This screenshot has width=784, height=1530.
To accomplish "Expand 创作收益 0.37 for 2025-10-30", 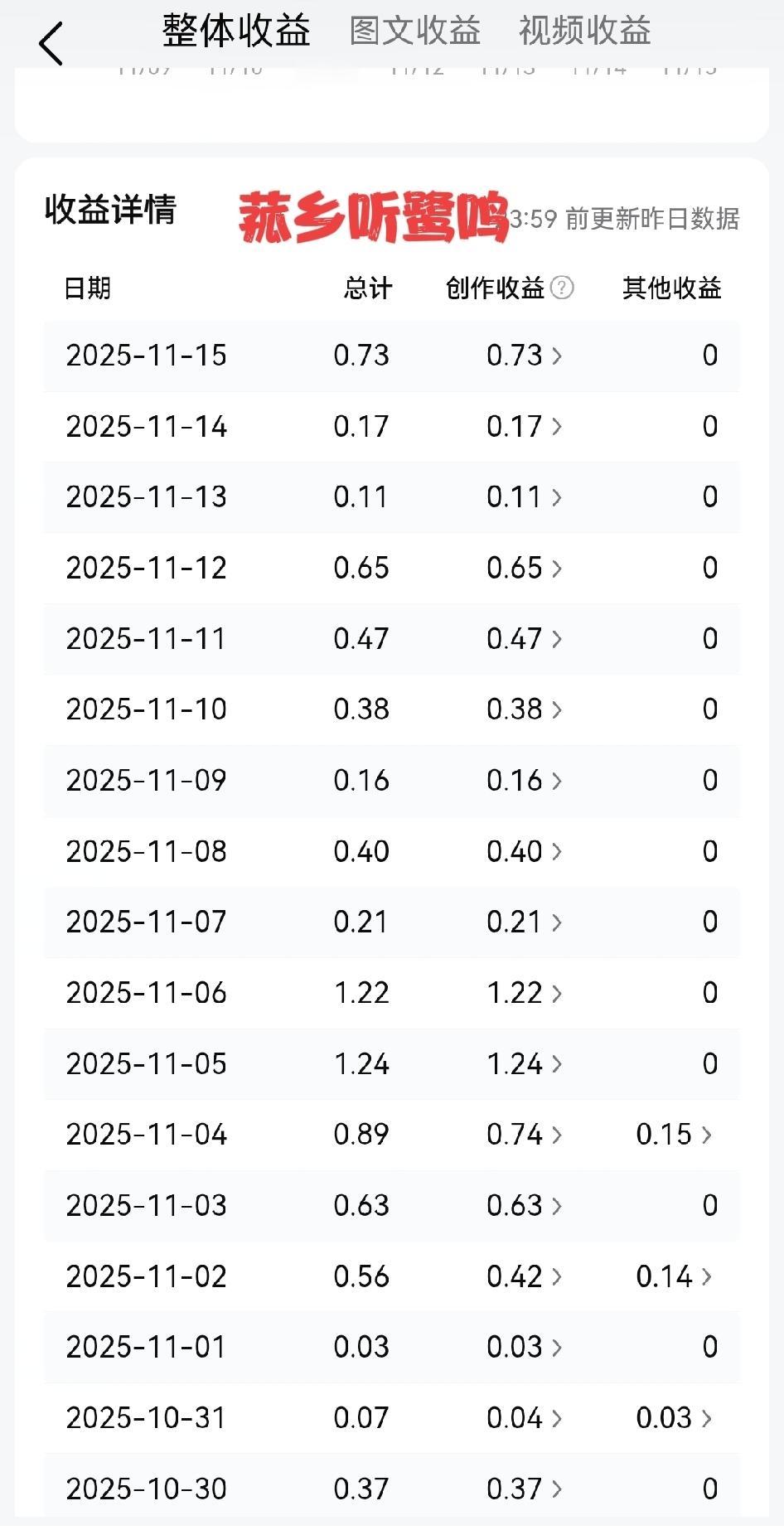I will 524,1489.
